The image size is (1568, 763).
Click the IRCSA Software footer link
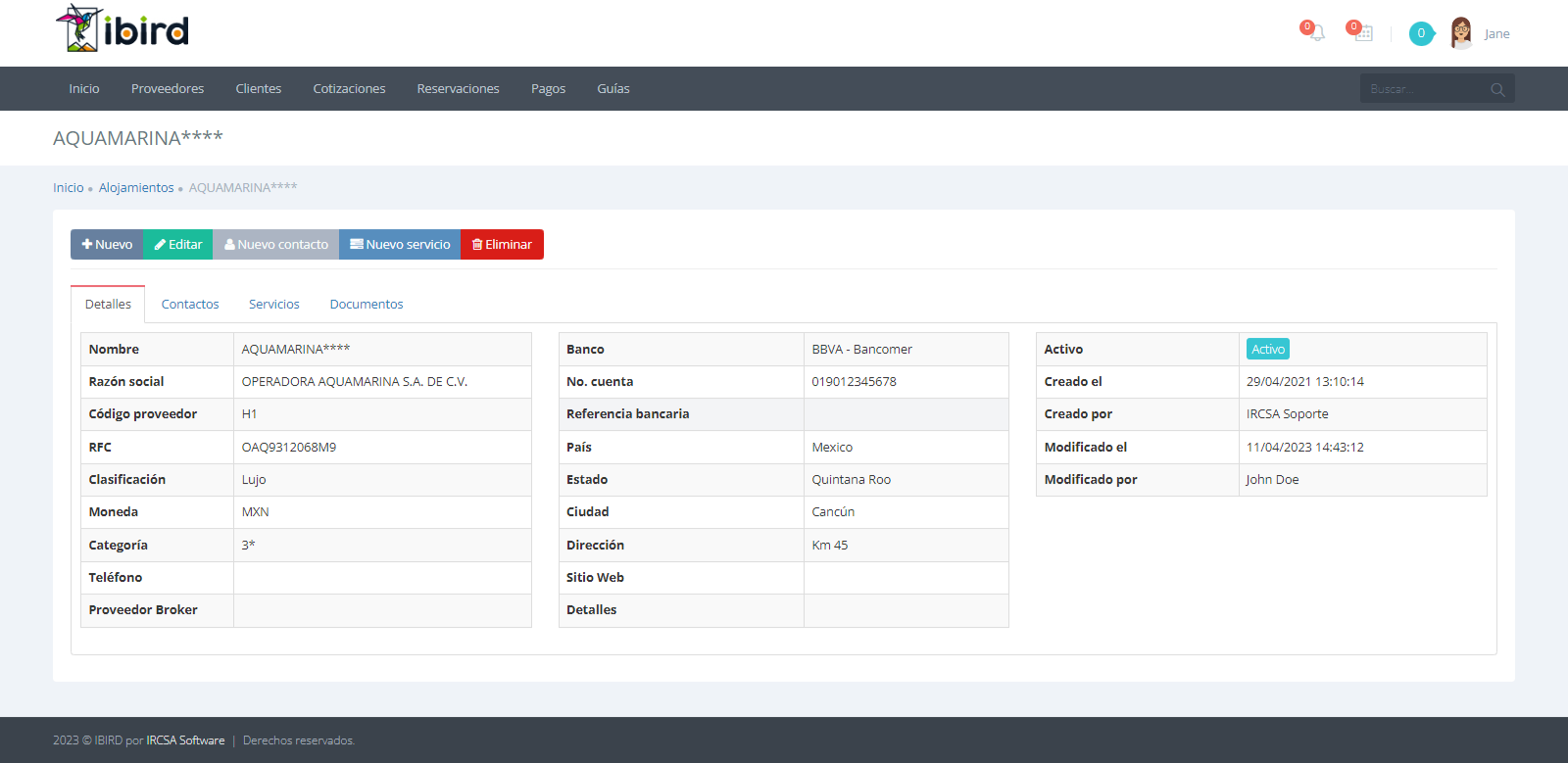[x=186, y=740]
